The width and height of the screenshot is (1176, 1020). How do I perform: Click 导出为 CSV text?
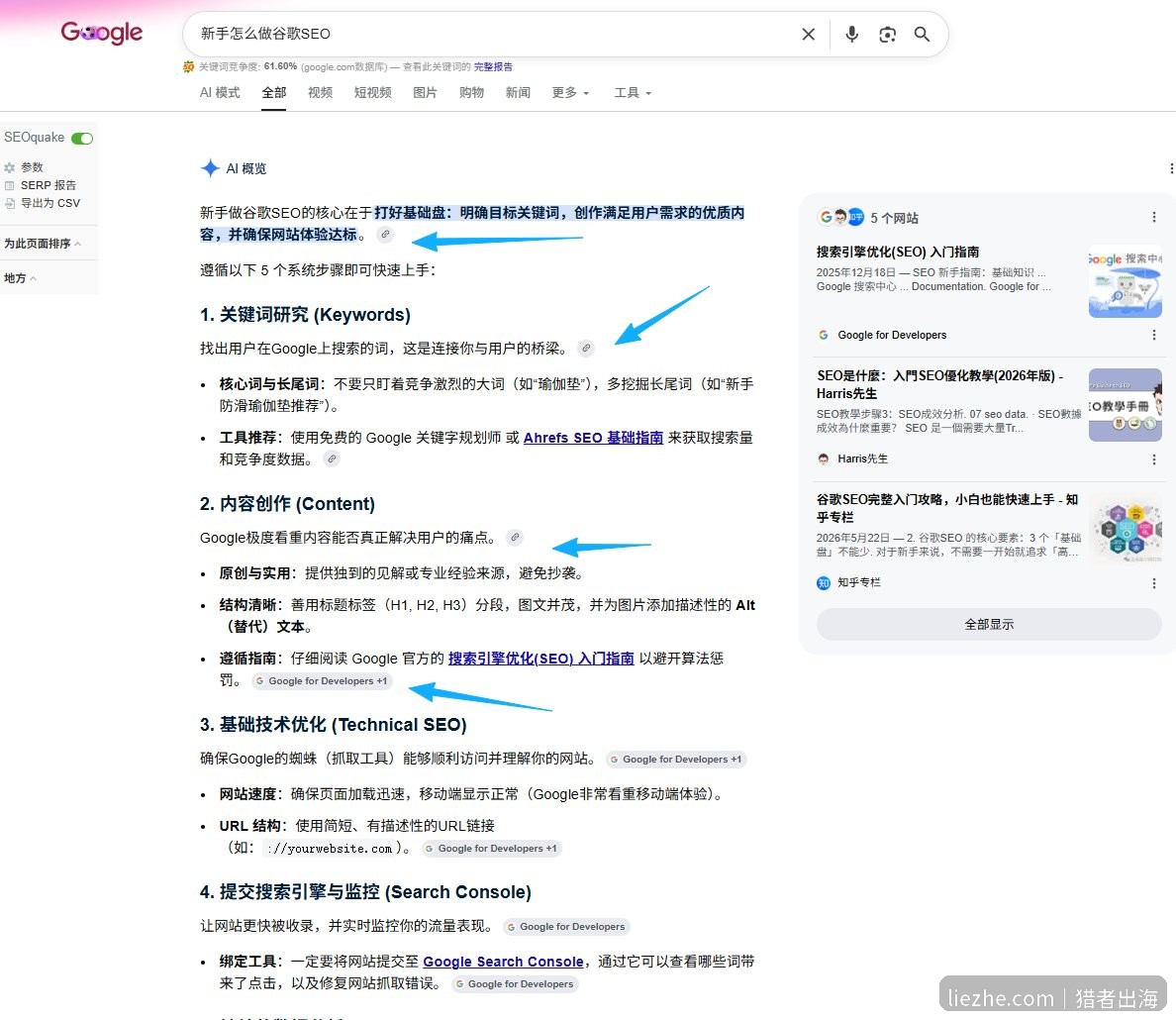pyautogui.click(x=50, y=203)
